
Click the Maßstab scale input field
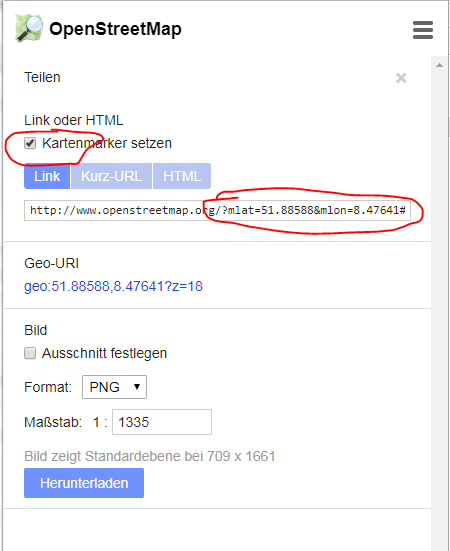[162, 422]
